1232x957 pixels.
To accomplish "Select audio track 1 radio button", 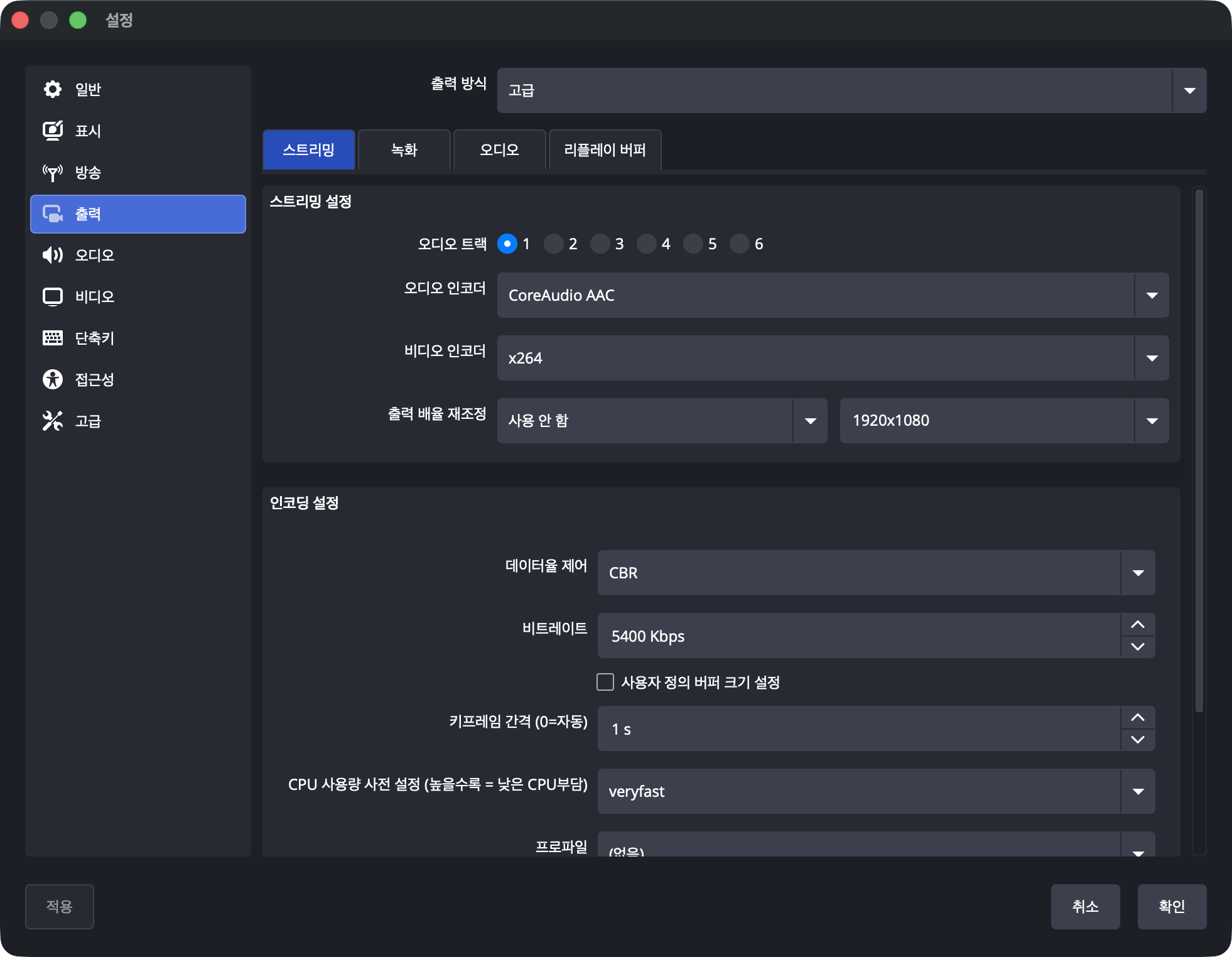I will tap(507, 244).
